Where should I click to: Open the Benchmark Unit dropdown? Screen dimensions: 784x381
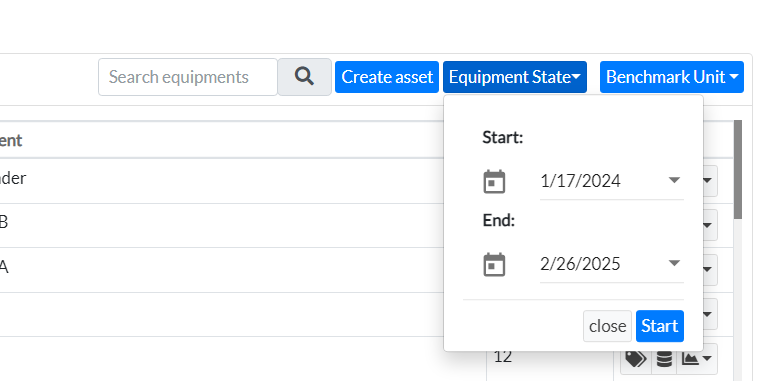(672, 77)
